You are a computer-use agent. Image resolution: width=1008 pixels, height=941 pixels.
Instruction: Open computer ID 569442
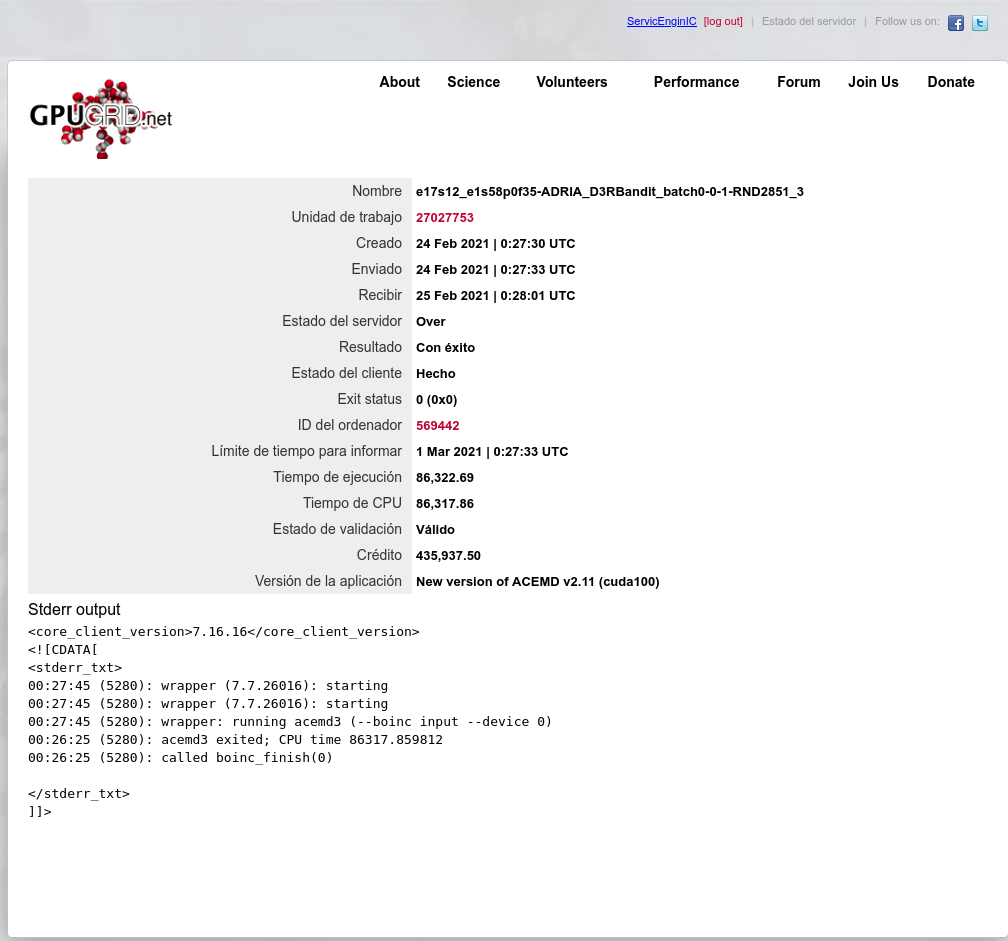[437, 425]
